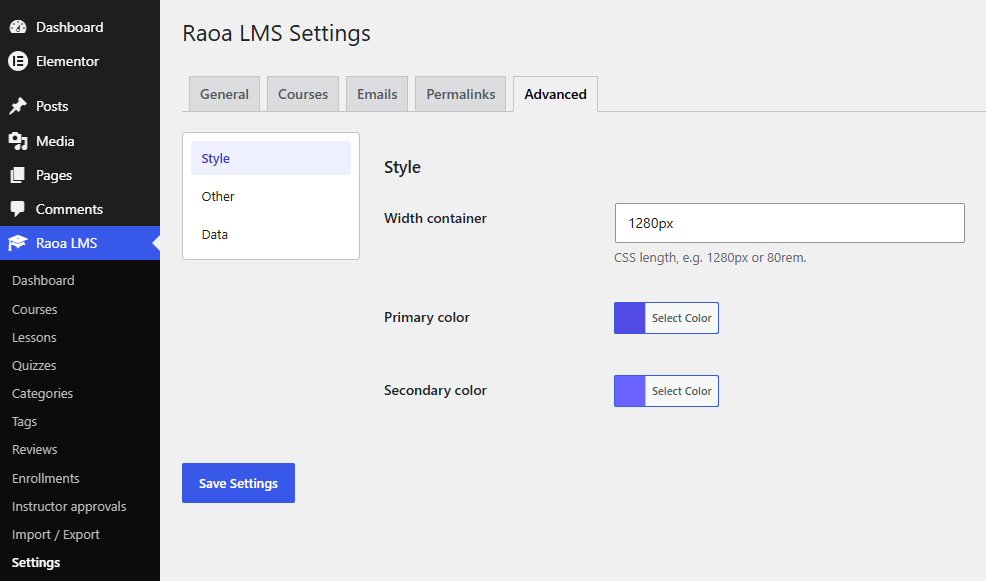Click Select Color for Secondary color

682,391
